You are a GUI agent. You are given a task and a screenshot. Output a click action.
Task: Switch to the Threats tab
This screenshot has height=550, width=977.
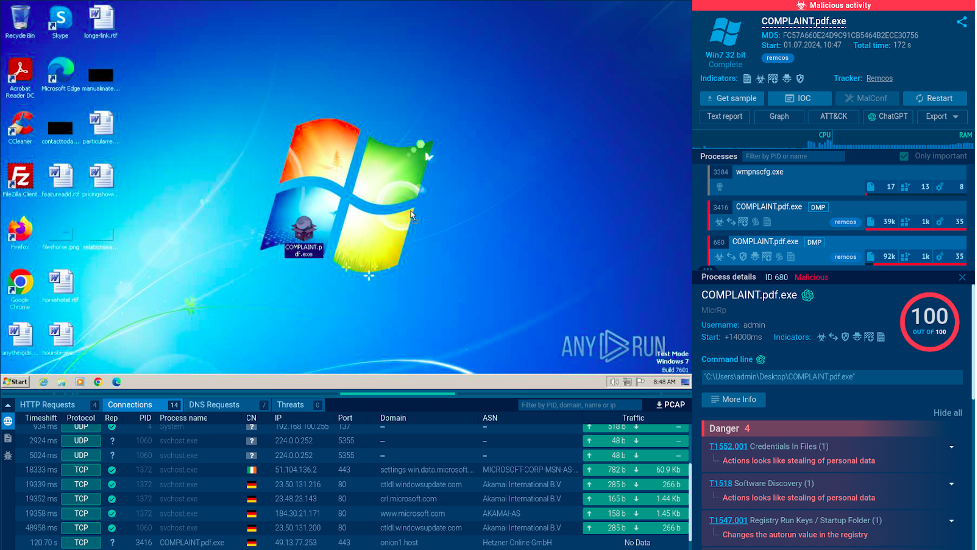tap(298, 405)
